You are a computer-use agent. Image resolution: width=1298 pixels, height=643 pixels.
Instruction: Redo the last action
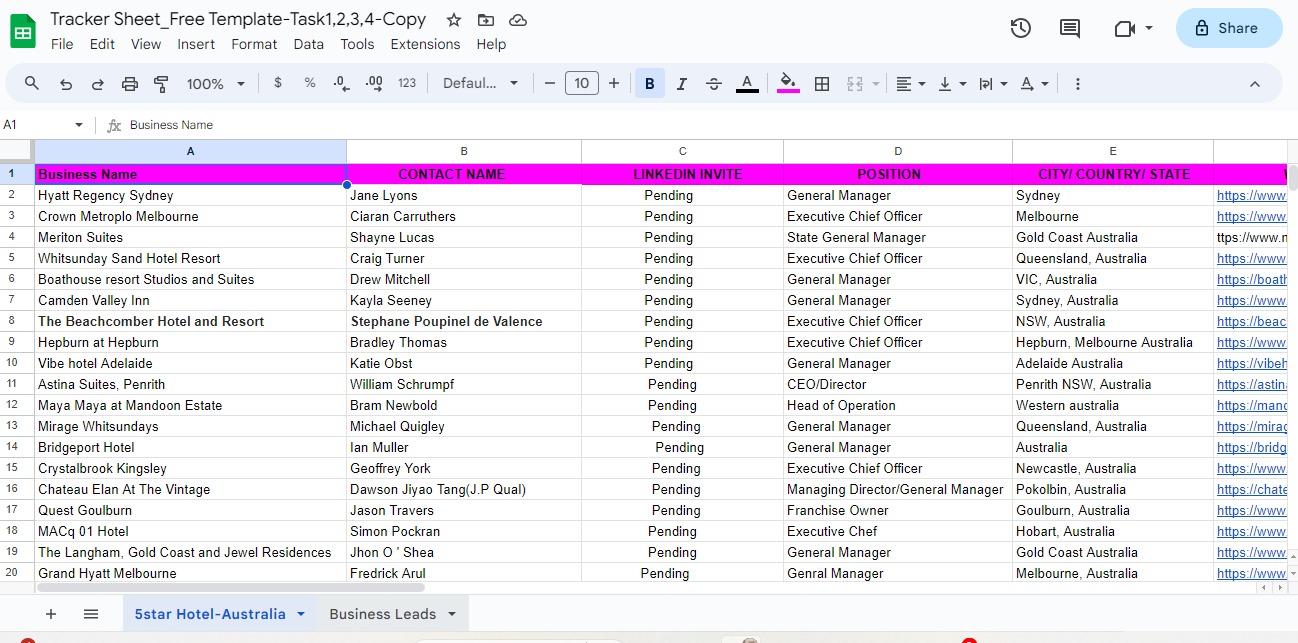(98, 84)
